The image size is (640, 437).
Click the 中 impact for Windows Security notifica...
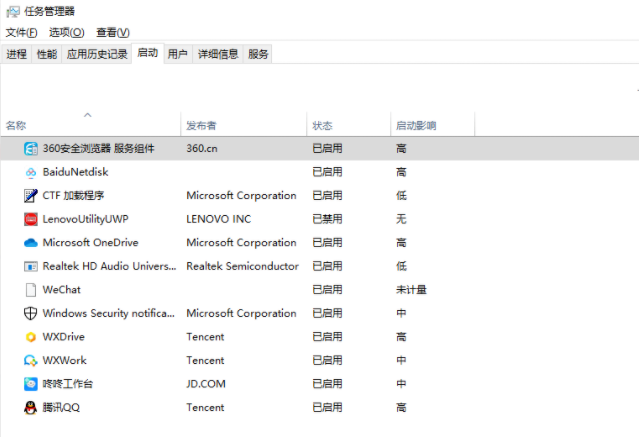coord(401,313)
